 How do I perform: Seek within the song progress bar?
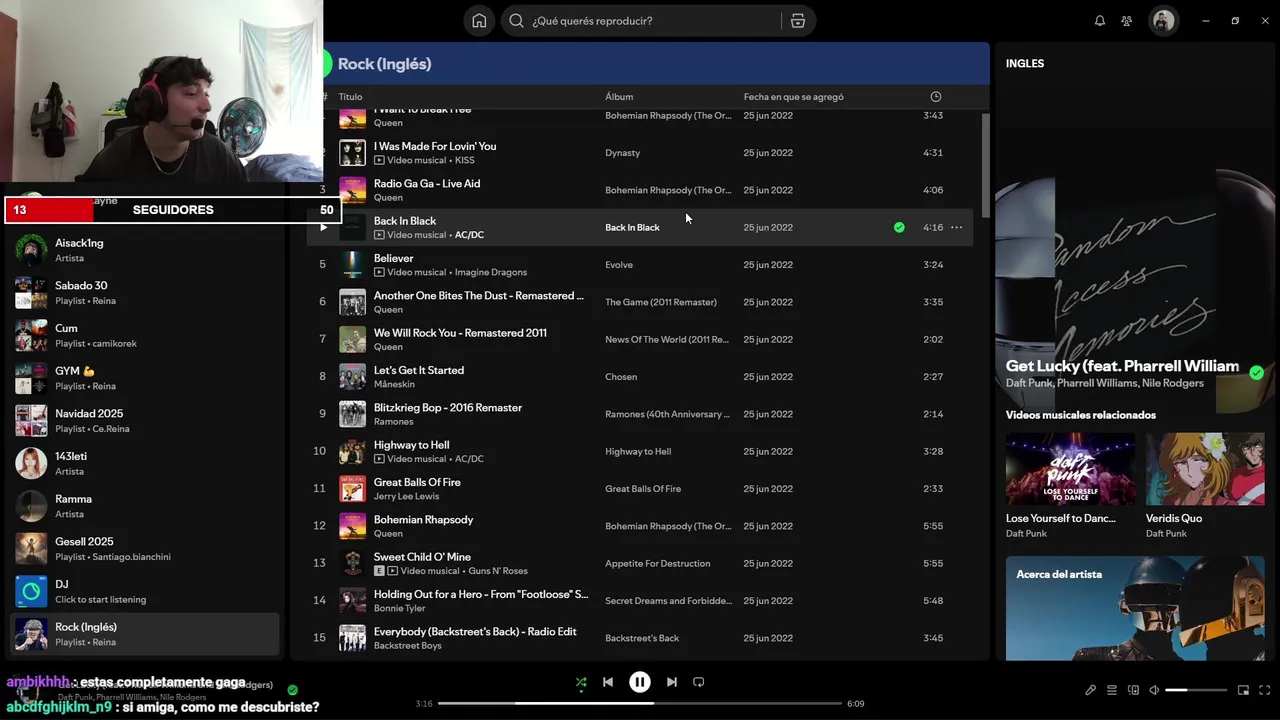(x=640, y=703)
